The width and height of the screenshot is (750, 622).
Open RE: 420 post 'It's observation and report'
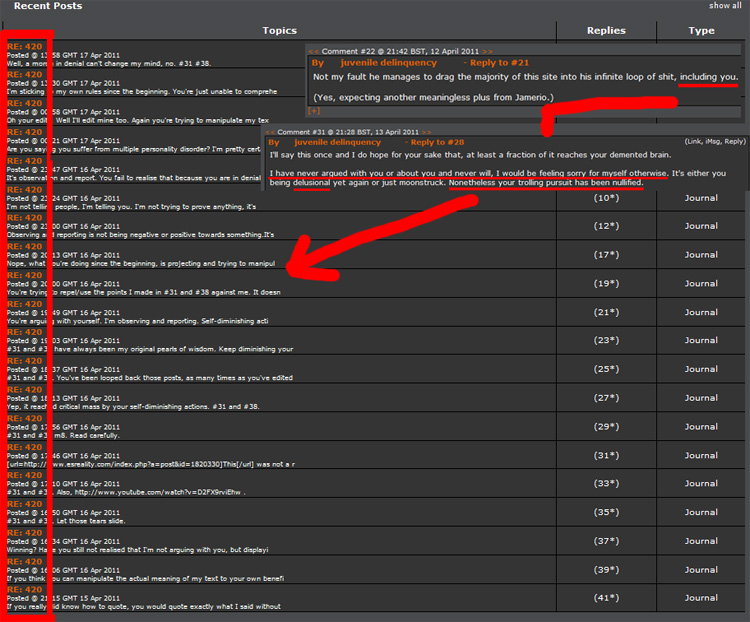[x=25, y=161]
